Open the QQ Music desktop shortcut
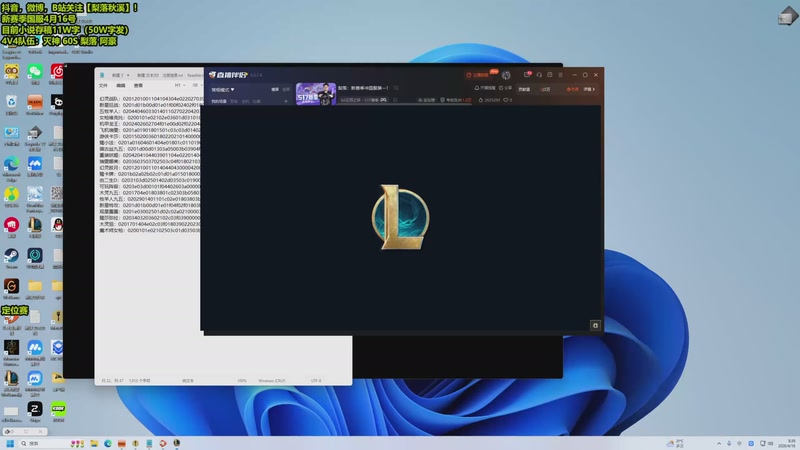 11,194
